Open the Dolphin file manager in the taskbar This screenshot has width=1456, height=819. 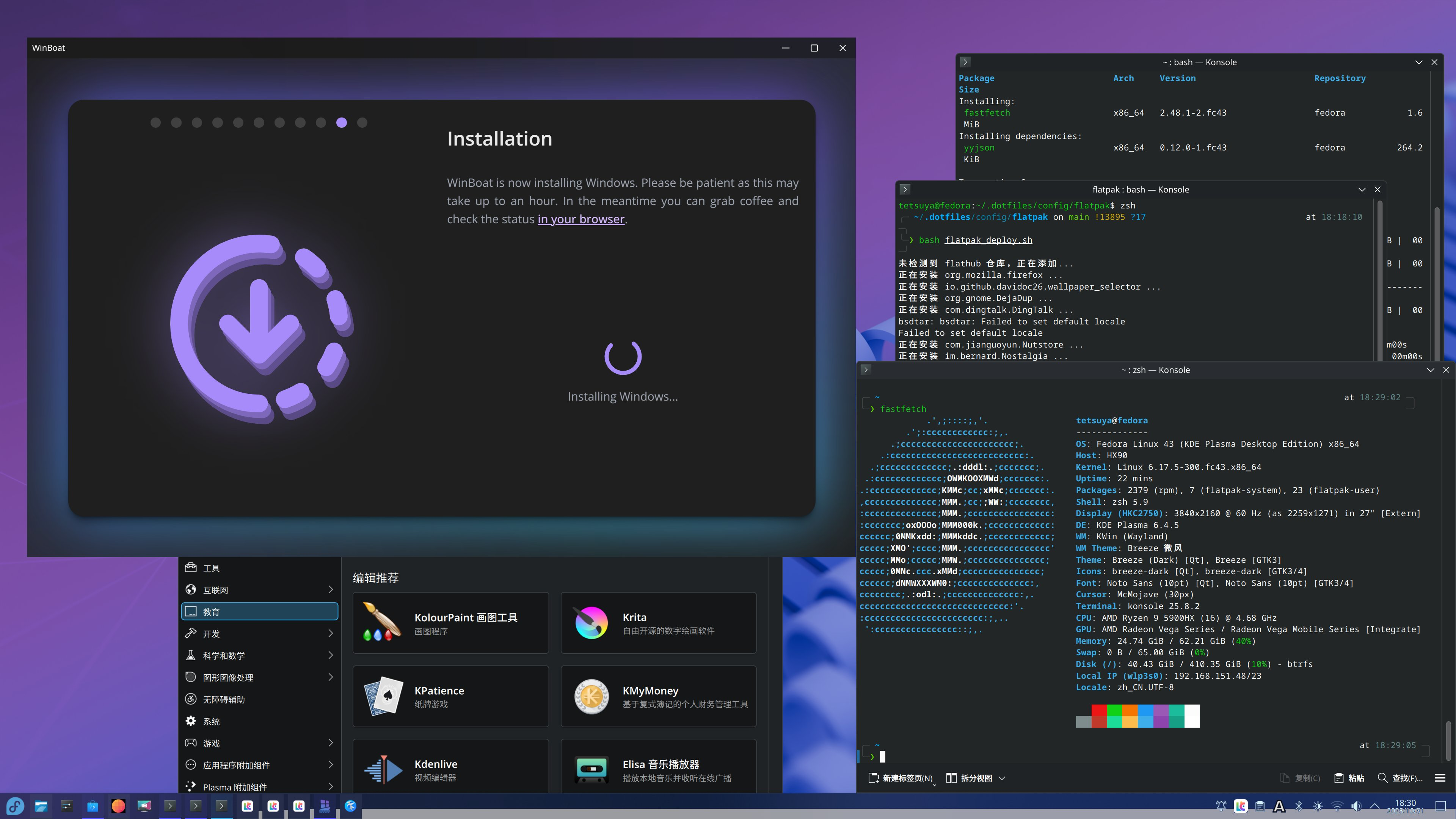coord(41,805)
